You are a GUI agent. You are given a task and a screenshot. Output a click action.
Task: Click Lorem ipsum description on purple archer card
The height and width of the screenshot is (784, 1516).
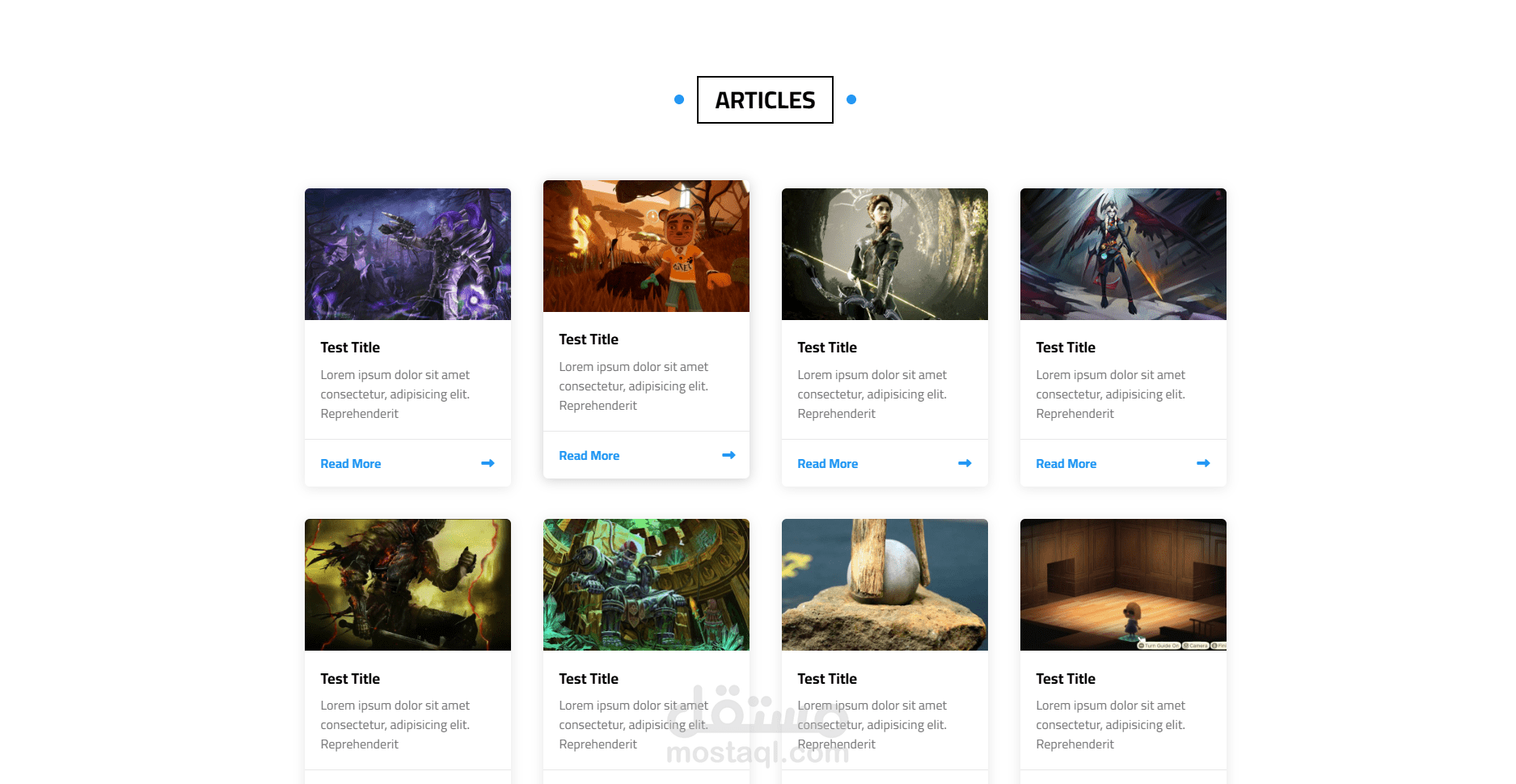[x=395, y=394]
